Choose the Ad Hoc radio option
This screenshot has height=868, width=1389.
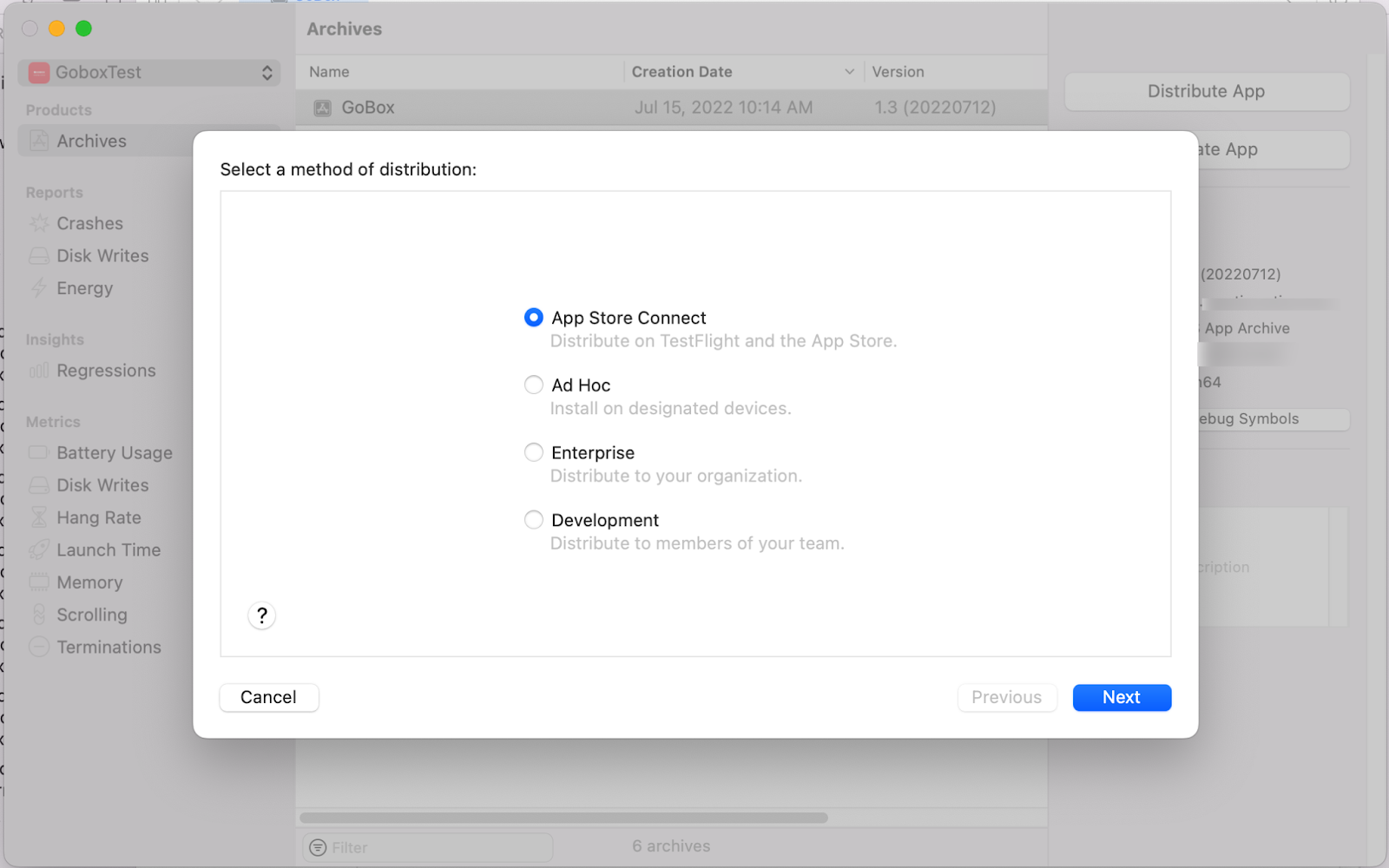(x=533, y=385)
